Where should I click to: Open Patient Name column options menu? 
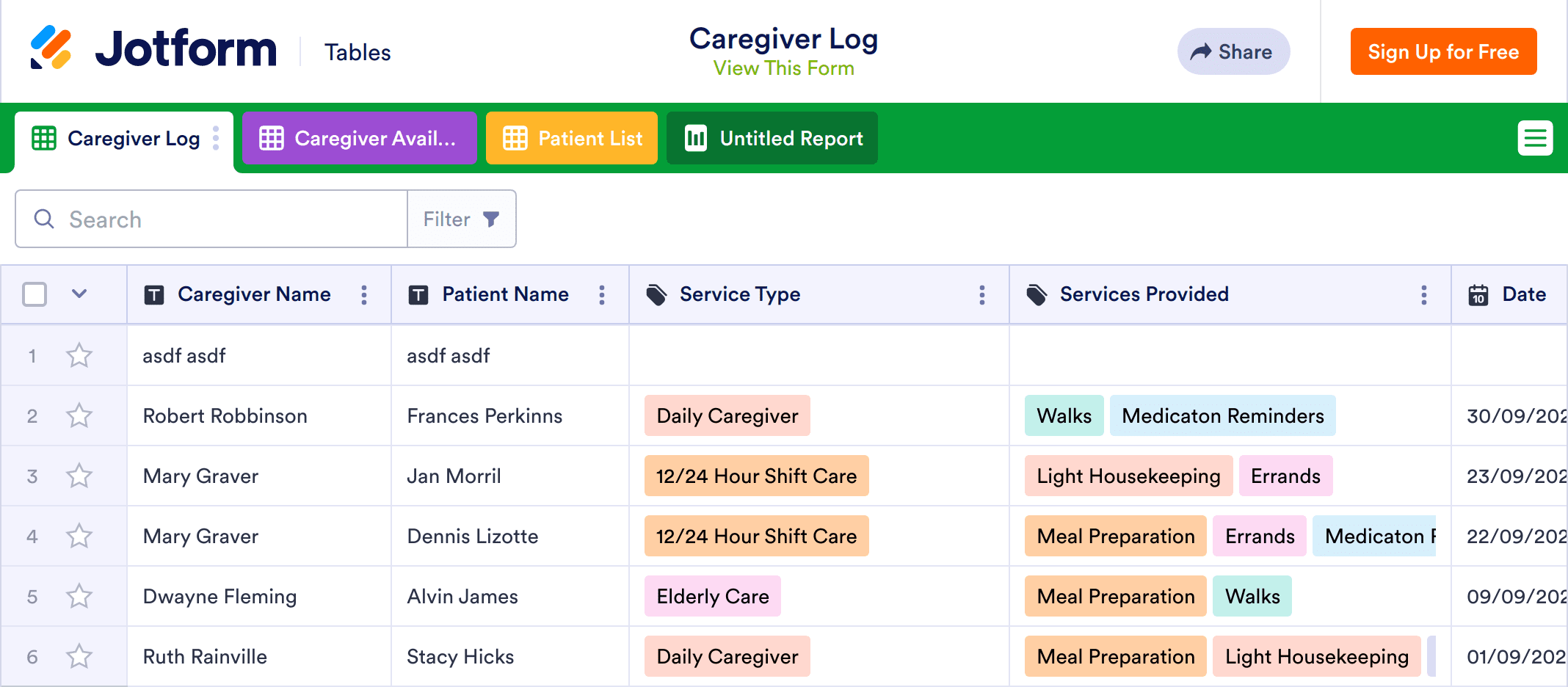coord(602,295)
